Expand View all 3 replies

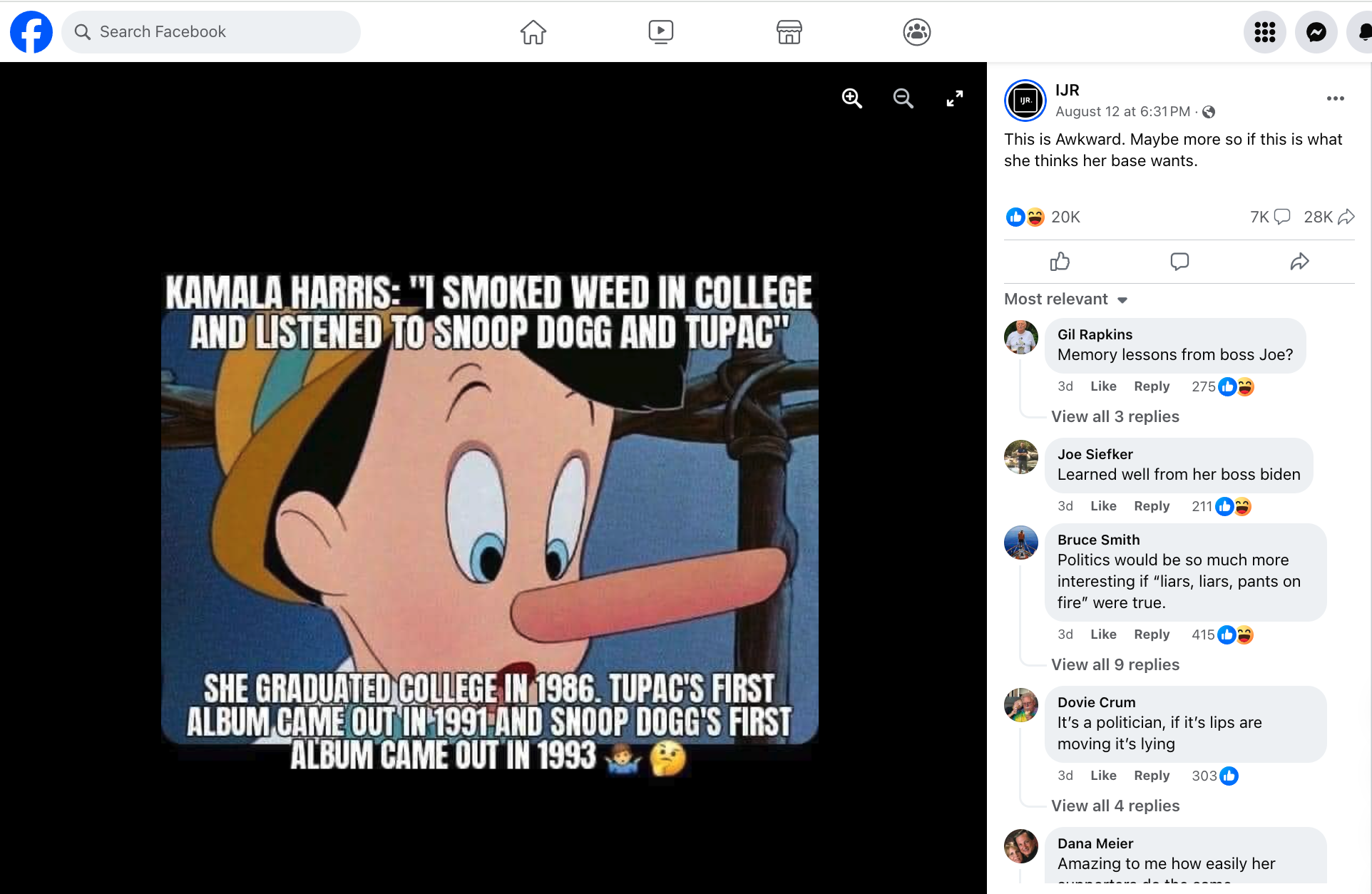tap(1115, 416)
